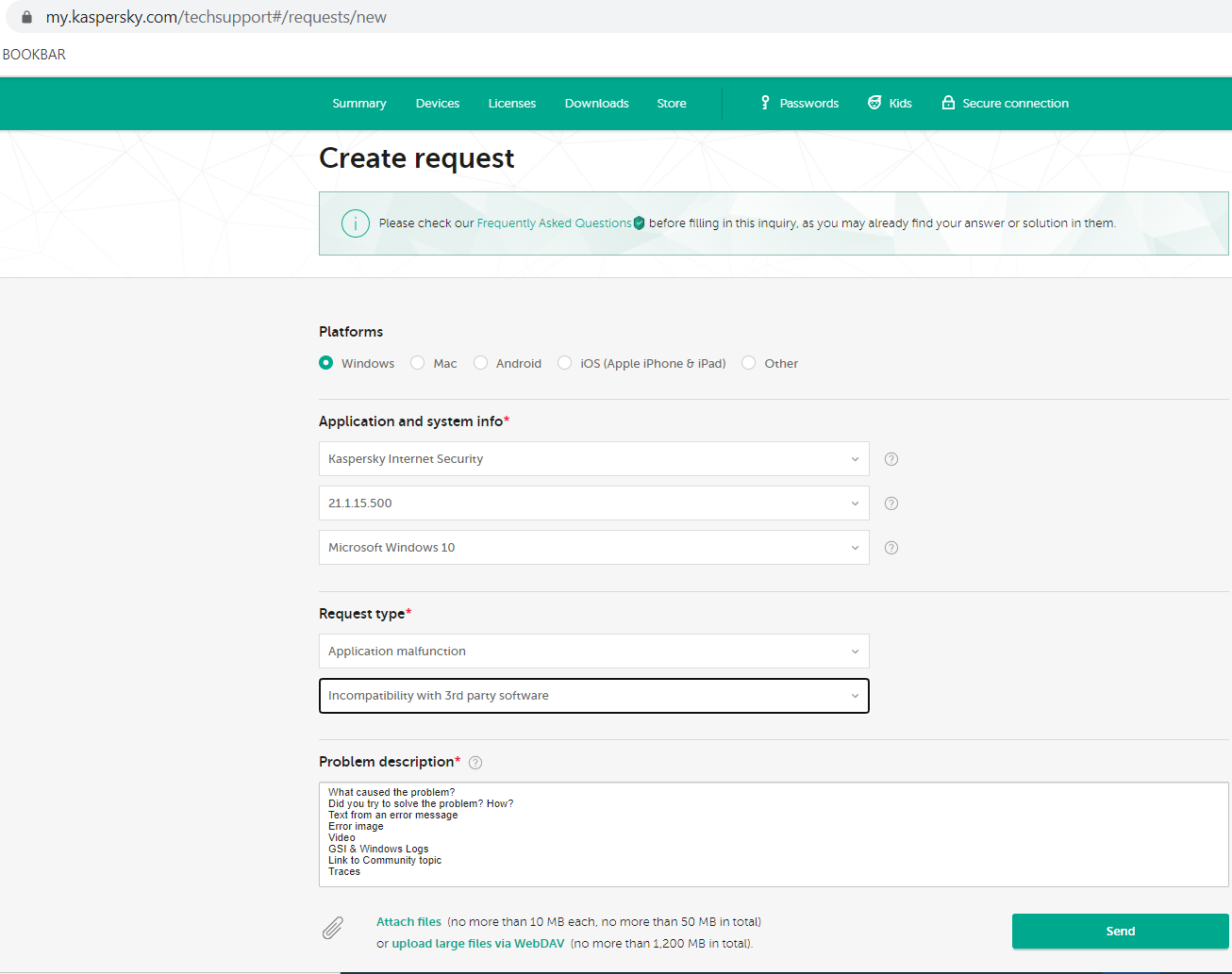Click the Passwords key icon

765,103
